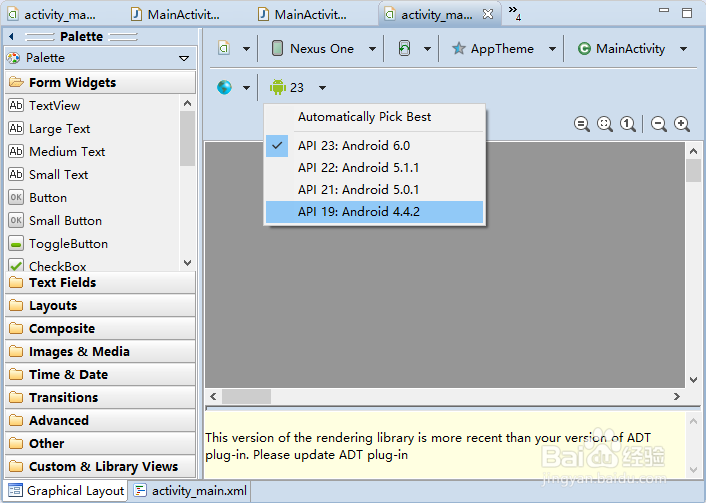Screen dimensions: 706x503
Task: Select API 23: Android 6.0
Action: 374,146
